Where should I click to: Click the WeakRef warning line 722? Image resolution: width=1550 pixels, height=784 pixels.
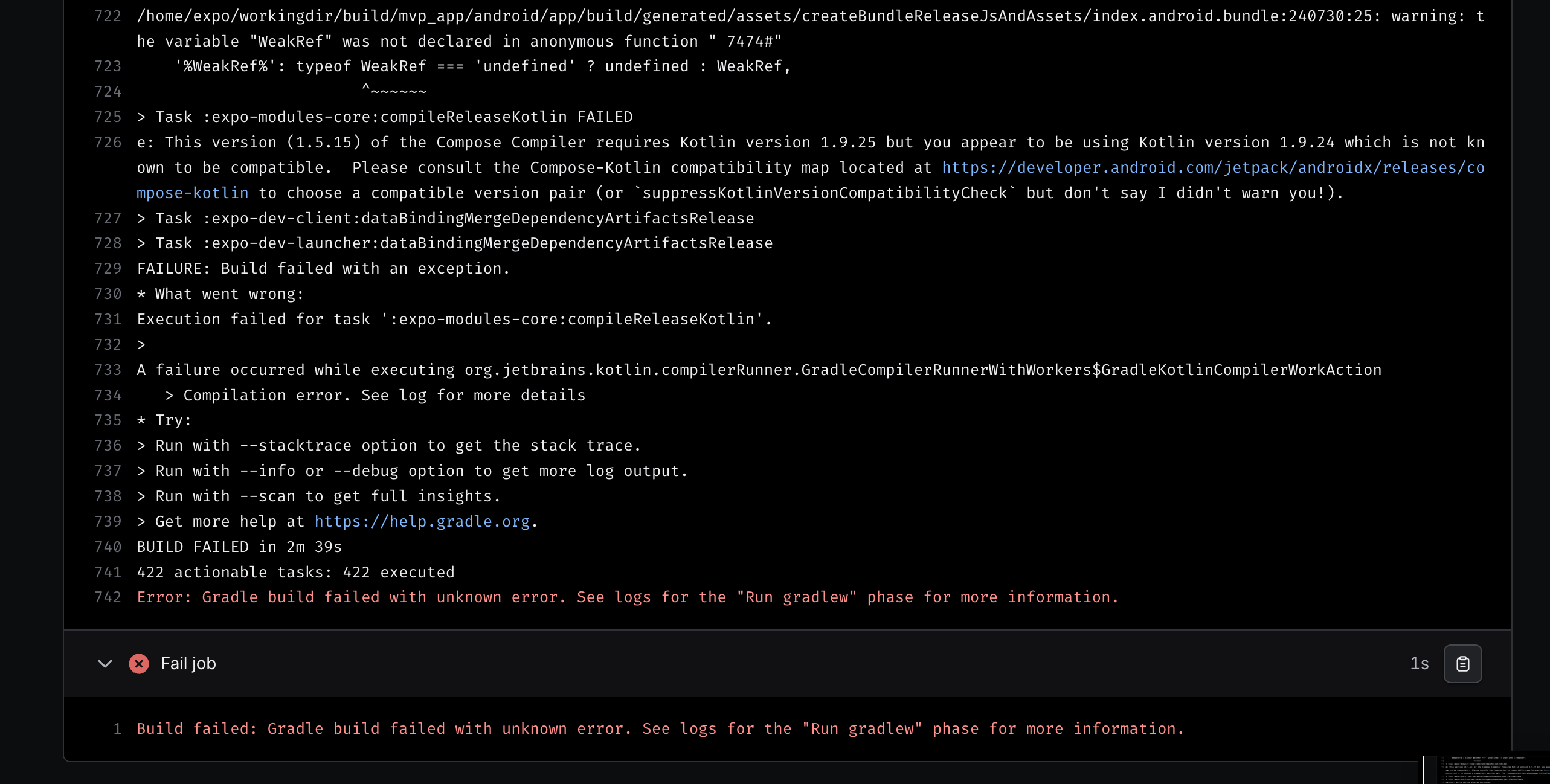[811, 28]
